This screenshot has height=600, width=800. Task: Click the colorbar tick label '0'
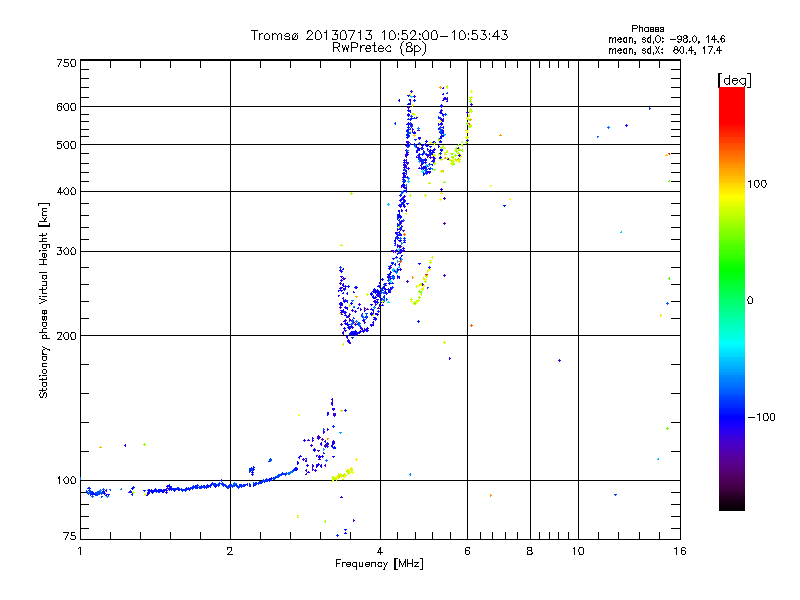pyautogui.click(x=750, y=301)
